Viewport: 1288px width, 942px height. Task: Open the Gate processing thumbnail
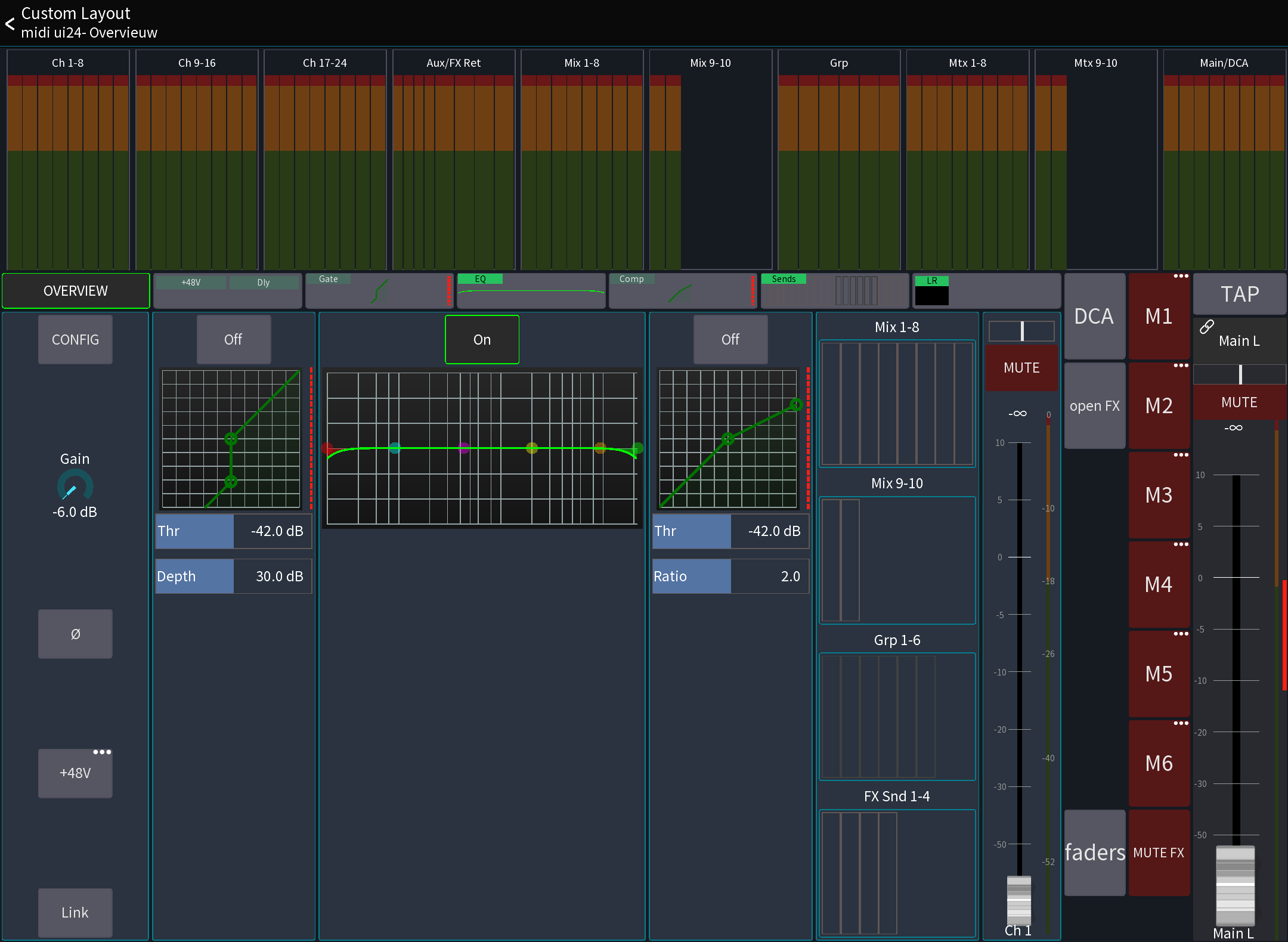[x=379, y=290]
